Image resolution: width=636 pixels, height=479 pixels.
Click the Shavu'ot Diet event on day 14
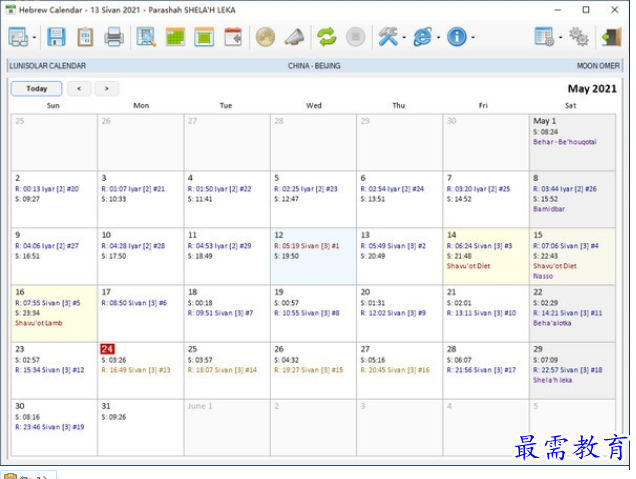pos(468,266)
